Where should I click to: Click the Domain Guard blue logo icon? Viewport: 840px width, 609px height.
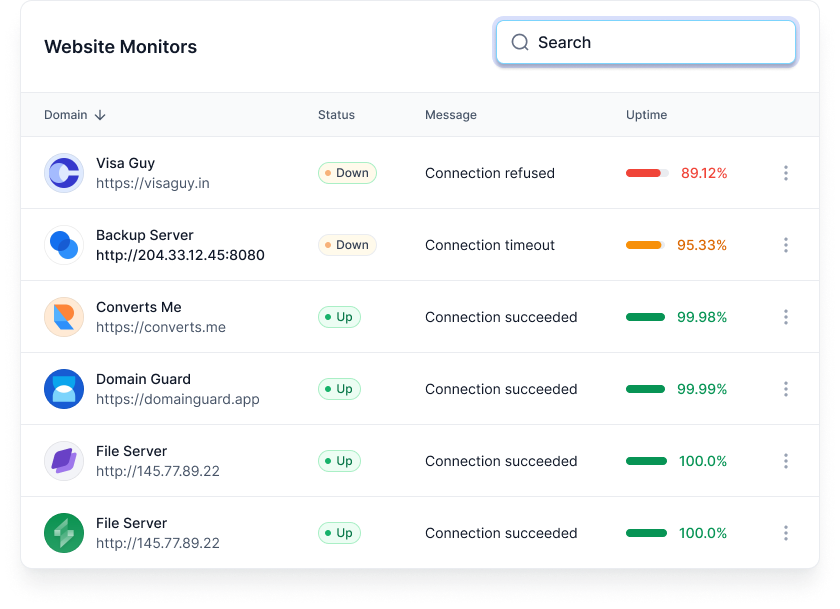point(64,389)
